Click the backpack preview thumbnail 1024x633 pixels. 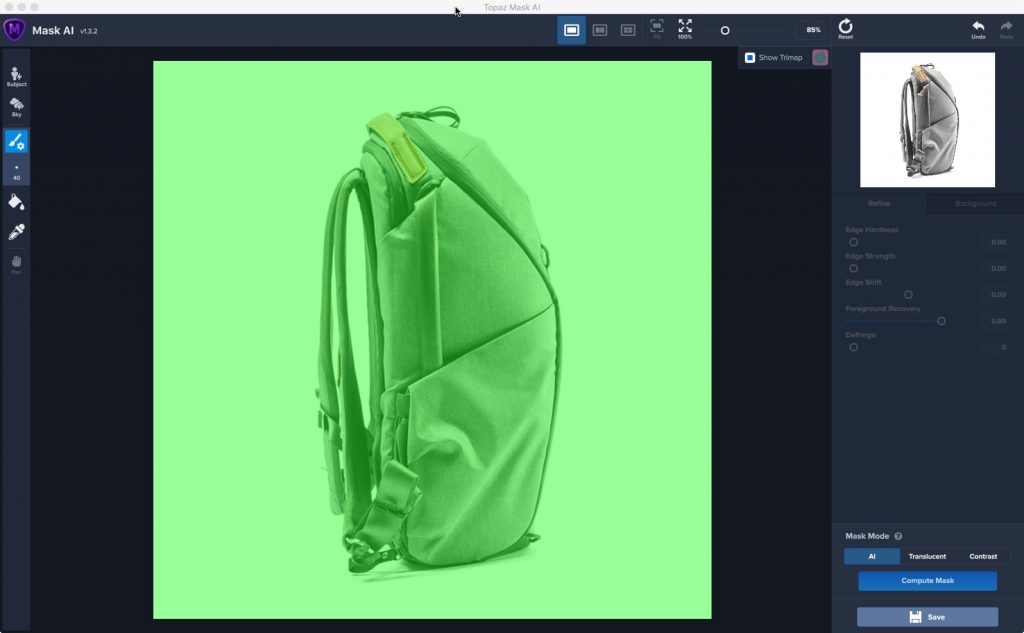pos(927,120)
